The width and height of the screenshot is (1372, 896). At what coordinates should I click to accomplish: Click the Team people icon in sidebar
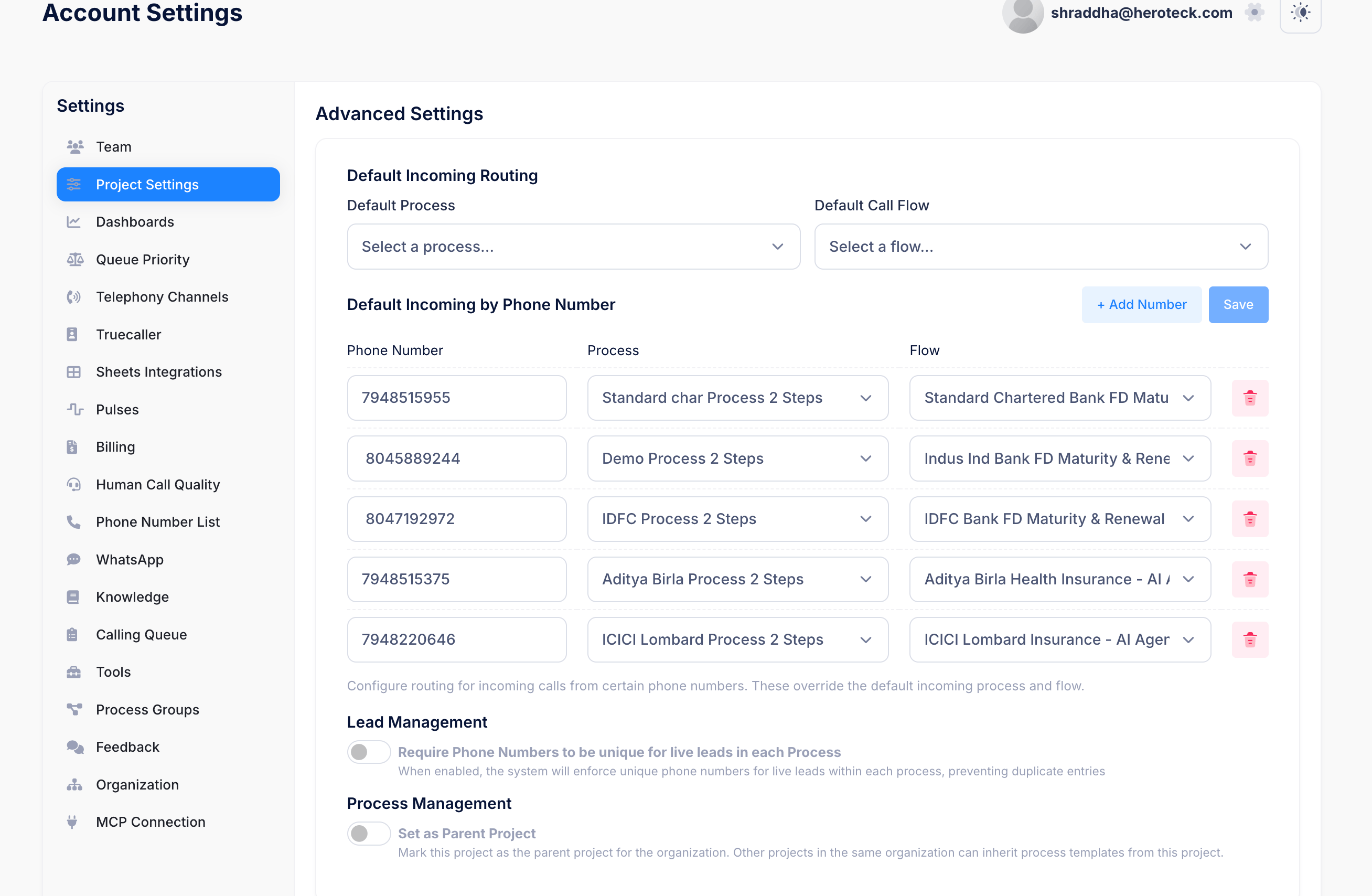click(x=75, y=147)
